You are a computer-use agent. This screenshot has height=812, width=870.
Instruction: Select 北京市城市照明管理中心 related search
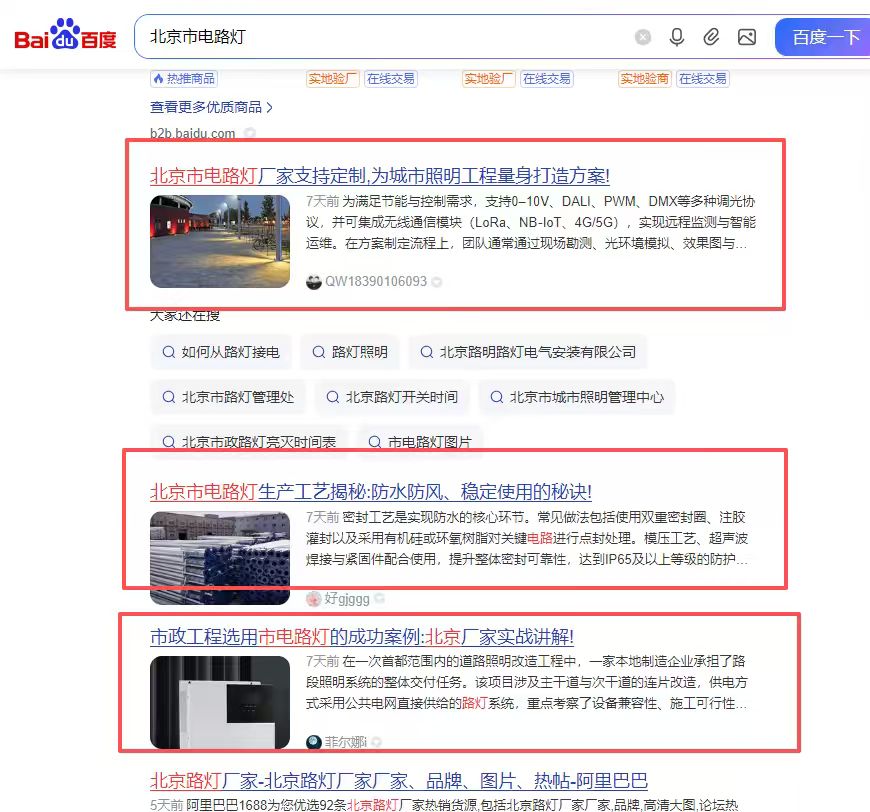coord(577,397)
